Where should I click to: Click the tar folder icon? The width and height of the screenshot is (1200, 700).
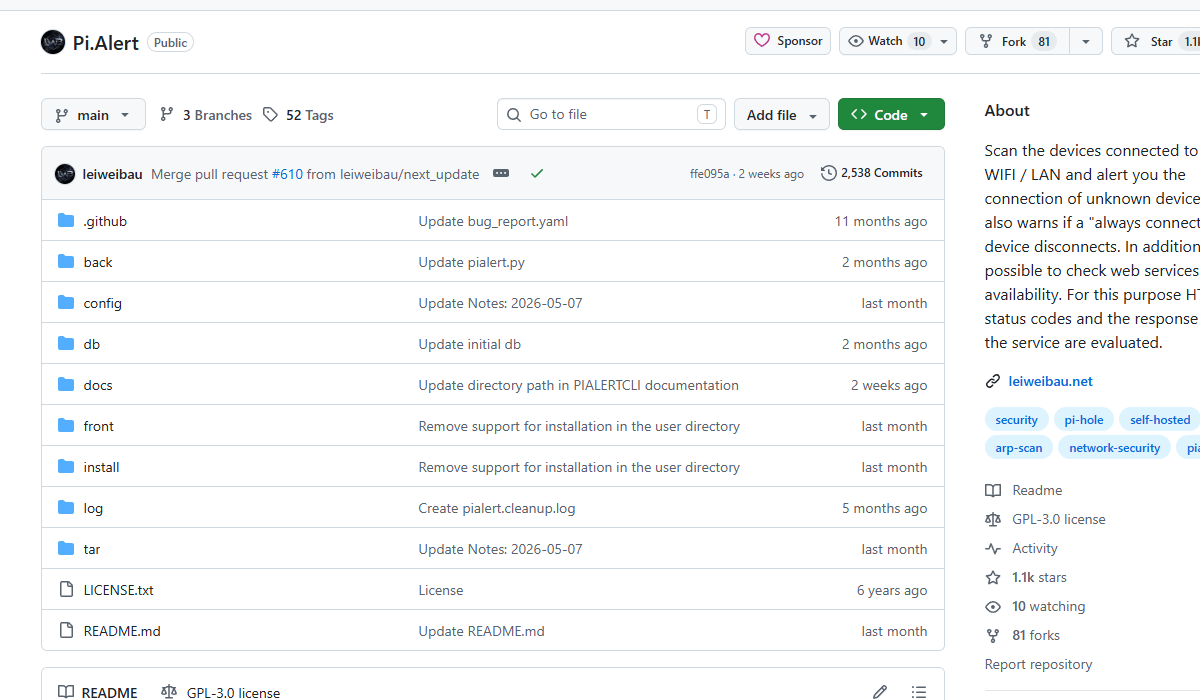66,549
